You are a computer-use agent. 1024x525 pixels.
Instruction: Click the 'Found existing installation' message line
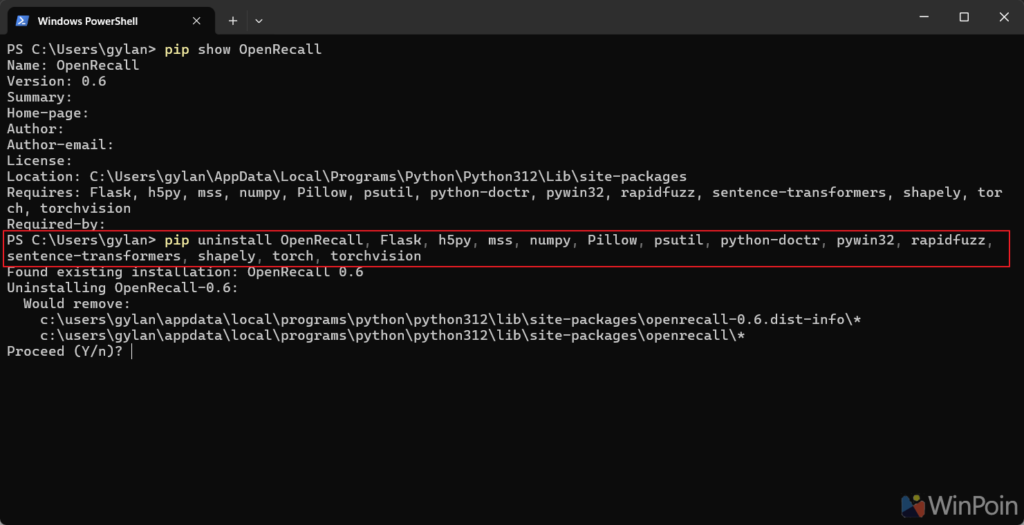point(185,272)
